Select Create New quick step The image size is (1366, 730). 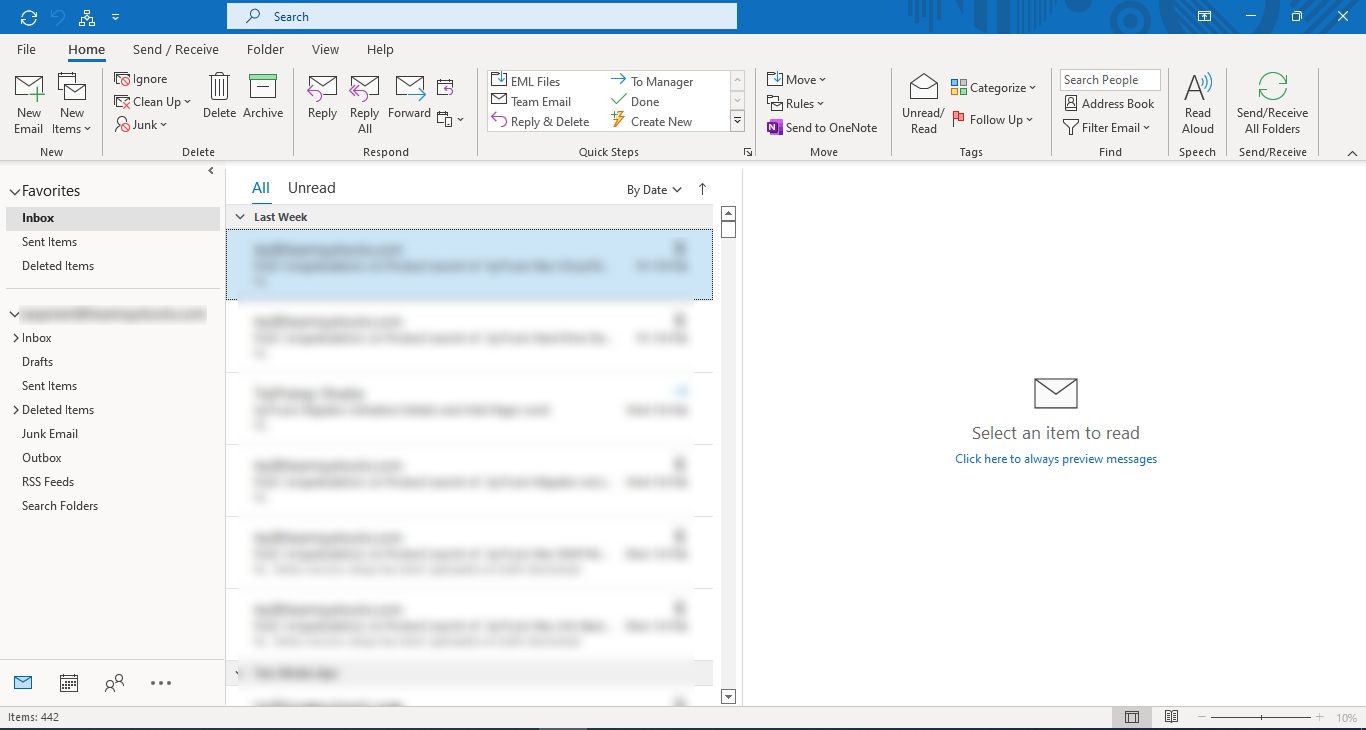point(651,121)
